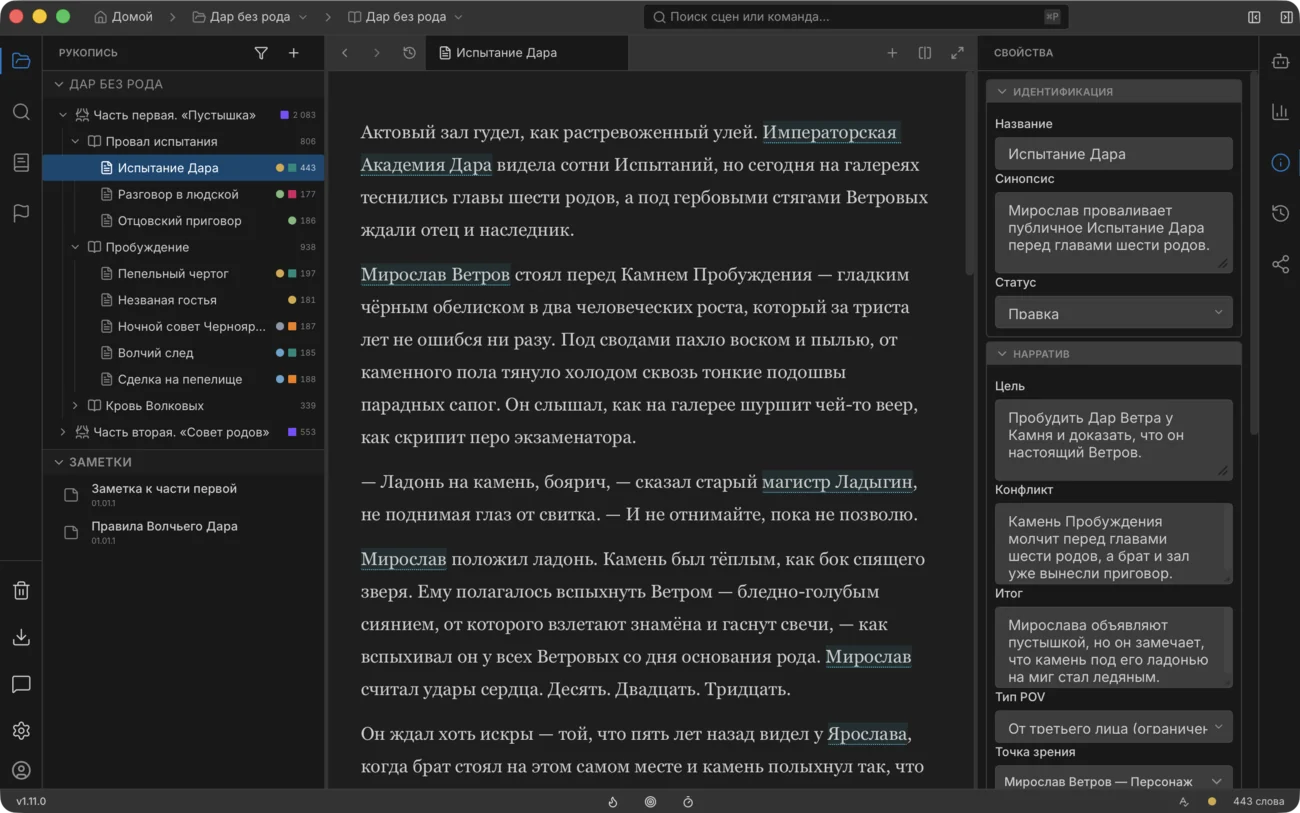
Task: Open the statistics bar chart icon
Action: [1280, 112]
